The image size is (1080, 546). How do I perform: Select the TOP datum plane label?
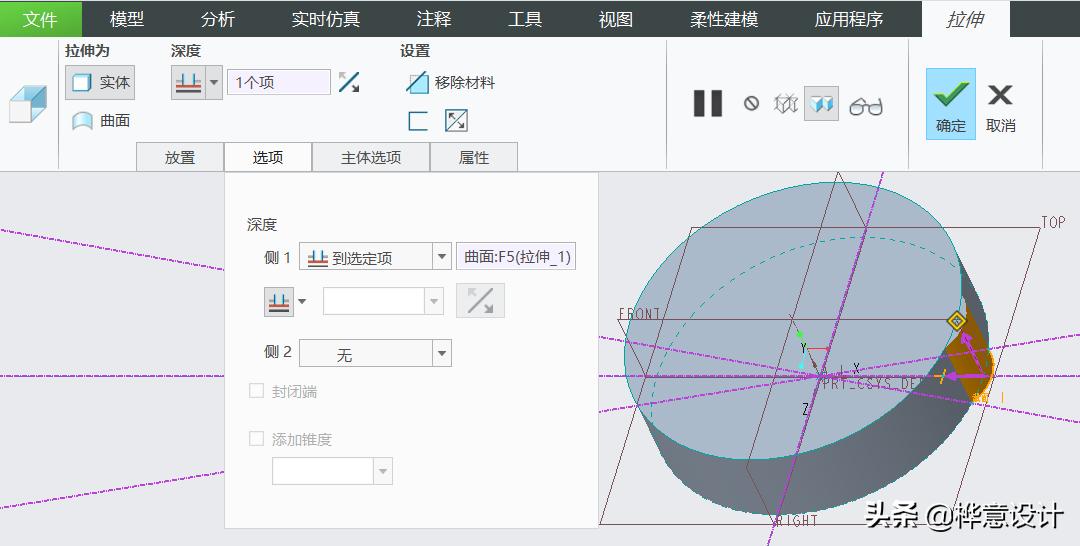(1053, 222)
